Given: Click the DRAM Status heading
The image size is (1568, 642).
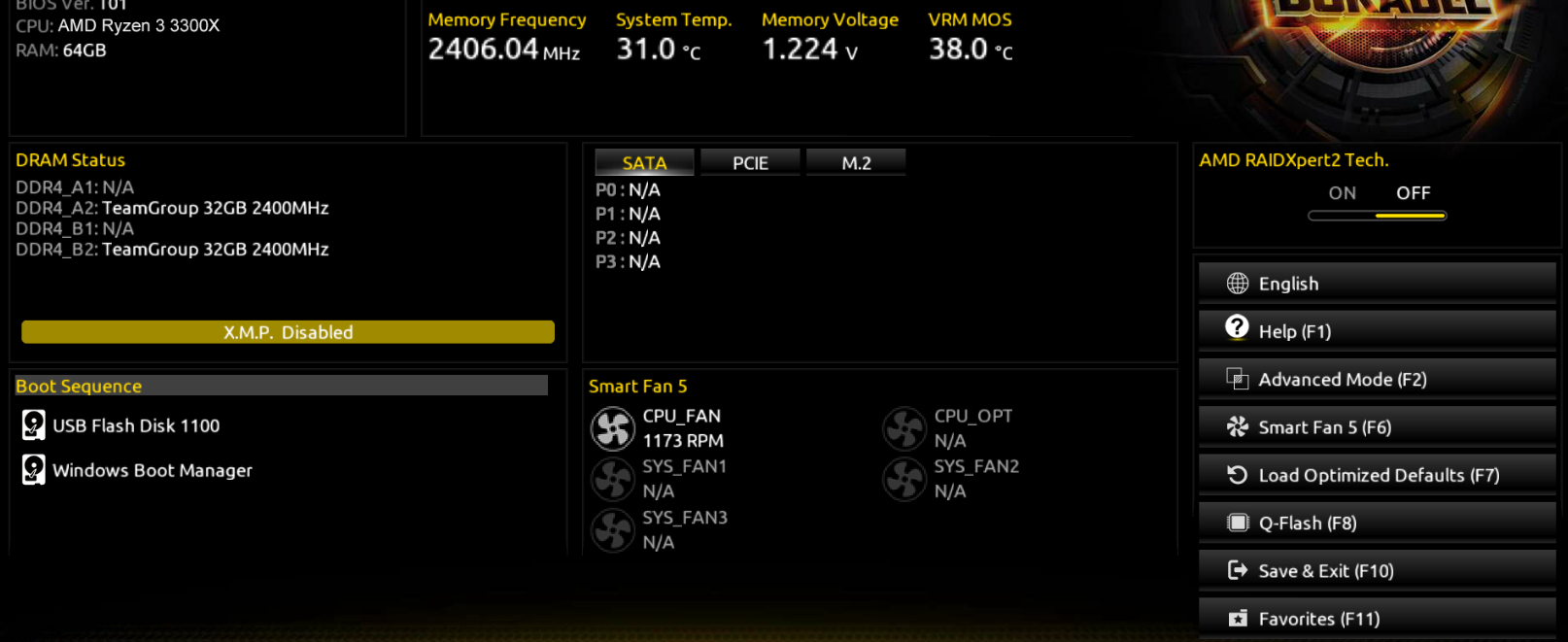Looking at the screenshot, I should tap(70, 160).
